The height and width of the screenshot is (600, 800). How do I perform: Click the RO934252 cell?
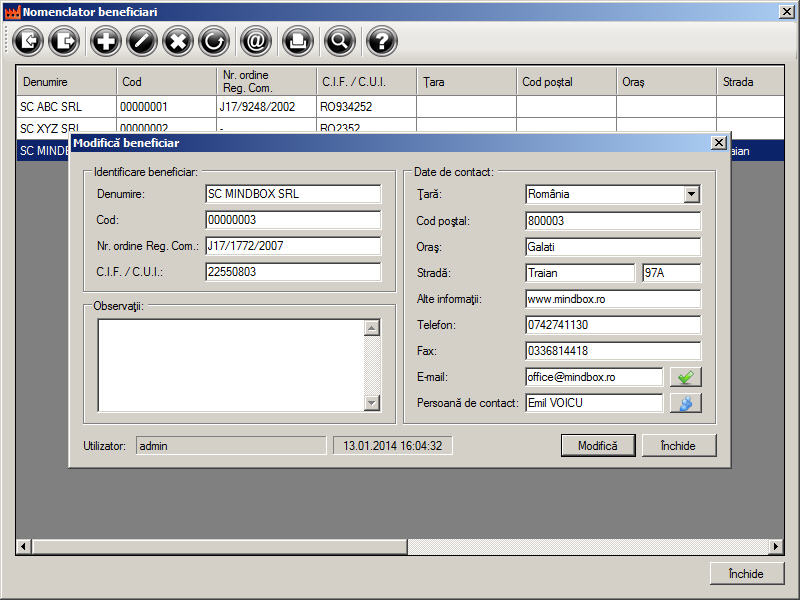click(366, 107)
